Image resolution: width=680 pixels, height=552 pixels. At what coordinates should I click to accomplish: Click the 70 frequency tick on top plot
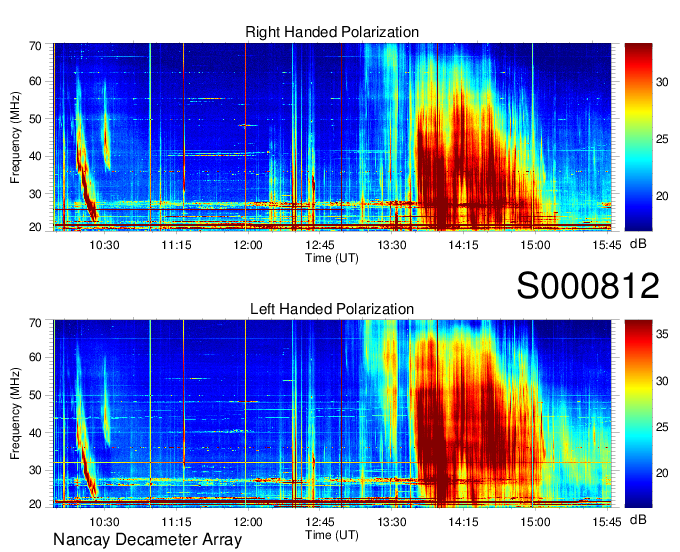[x=35, y=46]
